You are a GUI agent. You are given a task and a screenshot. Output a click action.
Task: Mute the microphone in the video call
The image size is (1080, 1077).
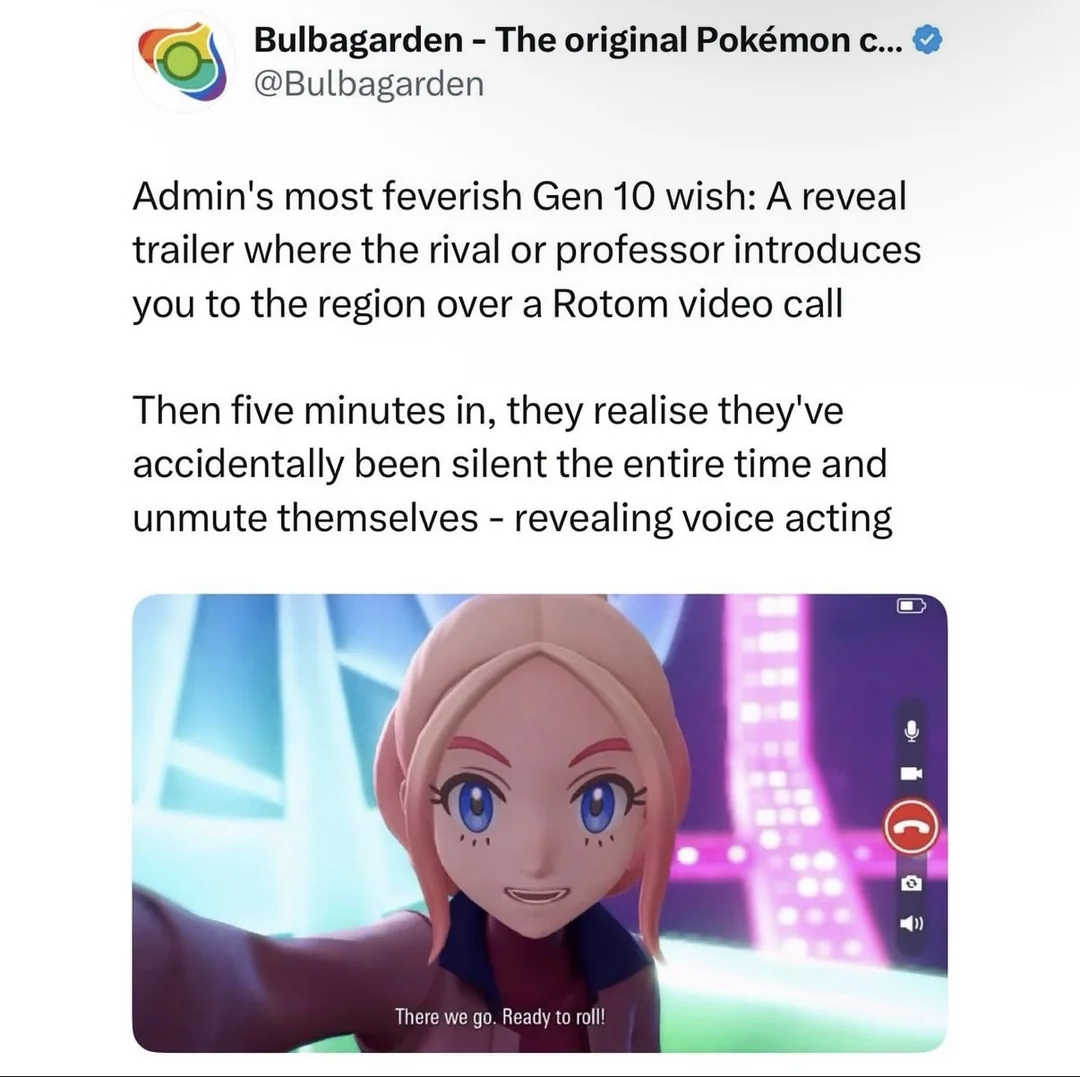pyautogui.click(x=911, y=731)
